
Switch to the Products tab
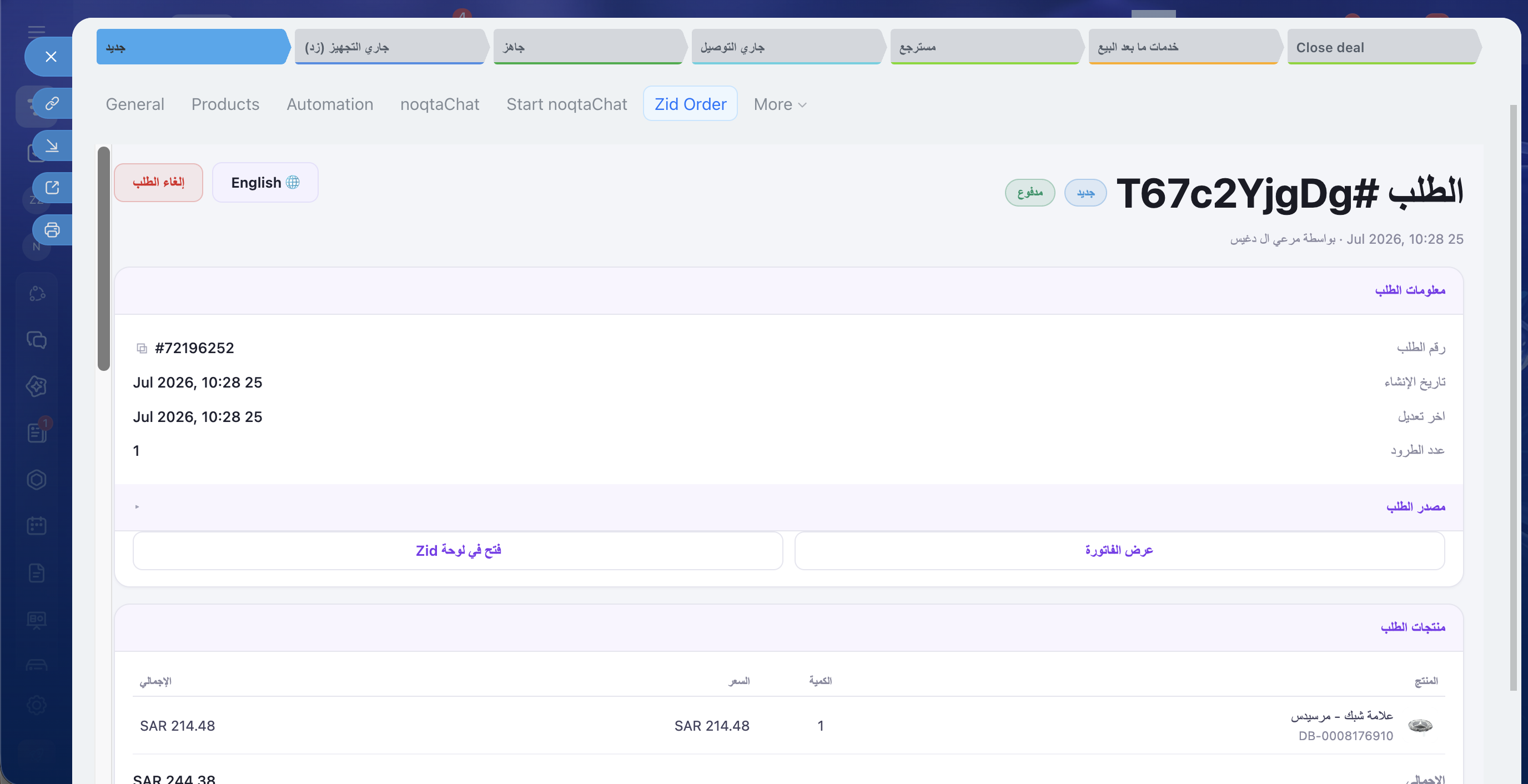point(225,104)
